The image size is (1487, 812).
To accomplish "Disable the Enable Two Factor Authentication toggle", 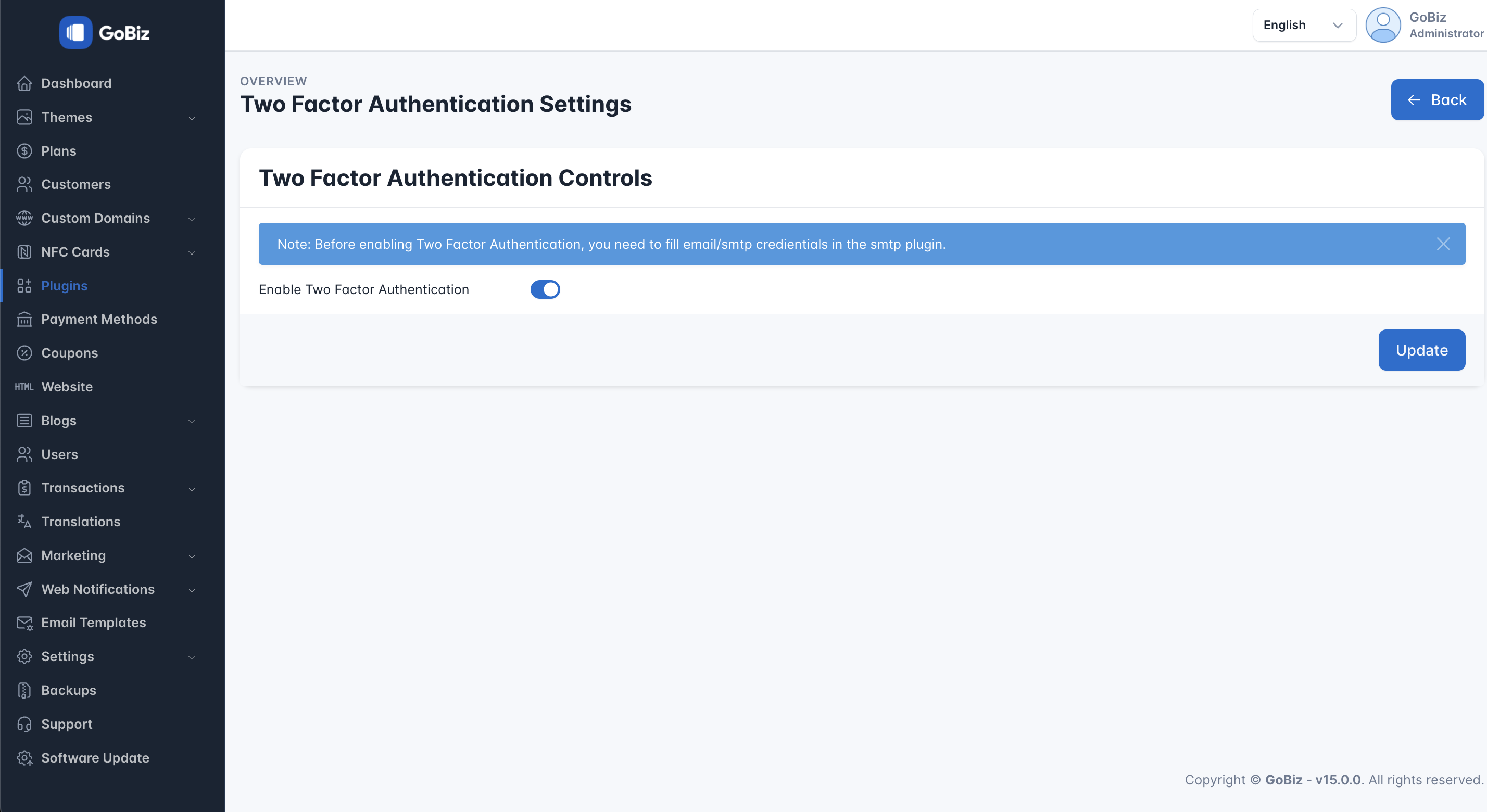I will (545, 289).
